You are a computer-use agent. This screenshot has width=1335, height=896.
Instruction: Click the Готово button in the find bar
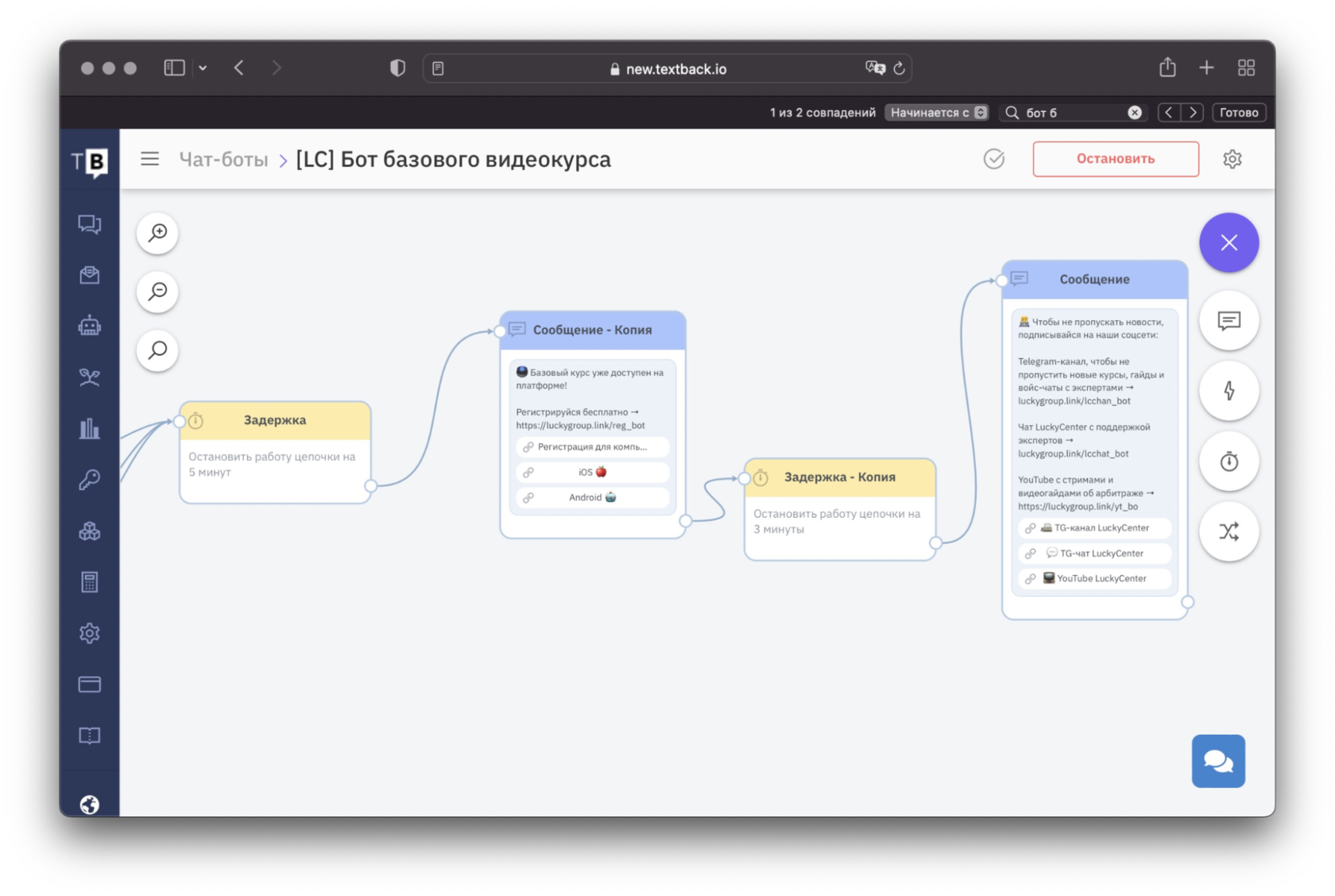point(1239,113)
